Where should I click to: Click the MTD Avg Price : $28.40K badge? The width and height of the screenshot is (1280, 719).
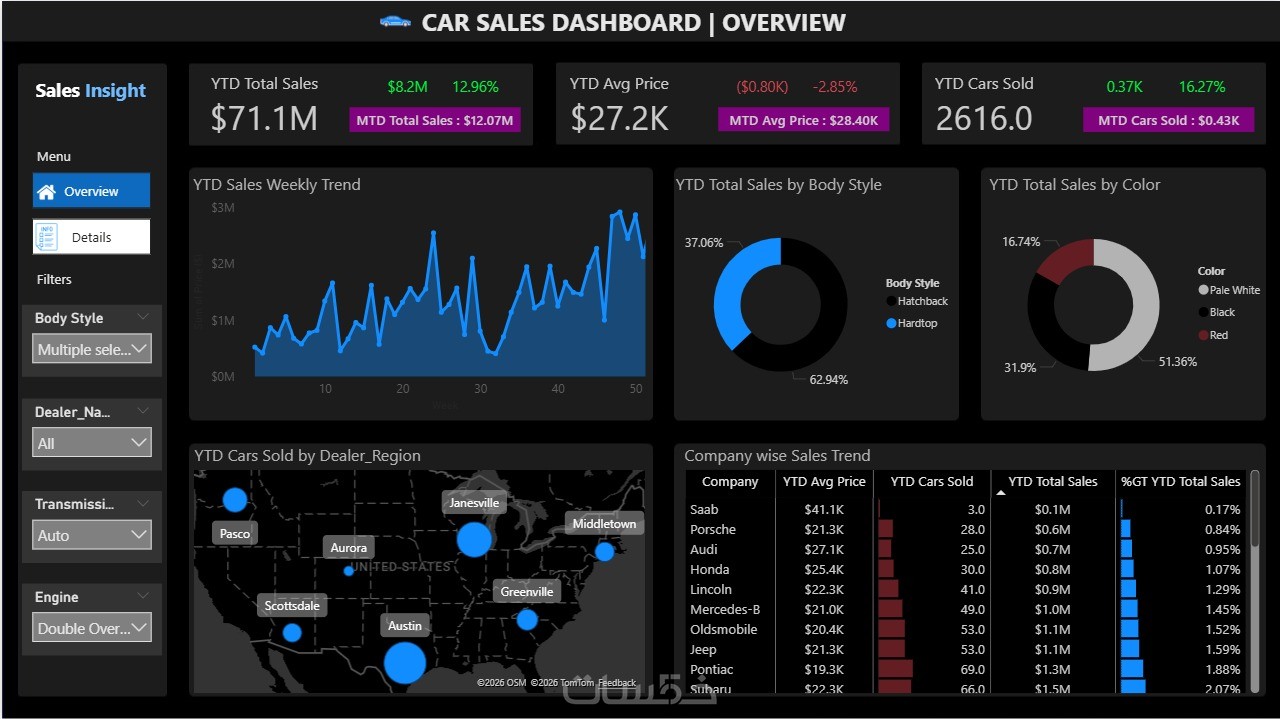[x=803, y=120]
